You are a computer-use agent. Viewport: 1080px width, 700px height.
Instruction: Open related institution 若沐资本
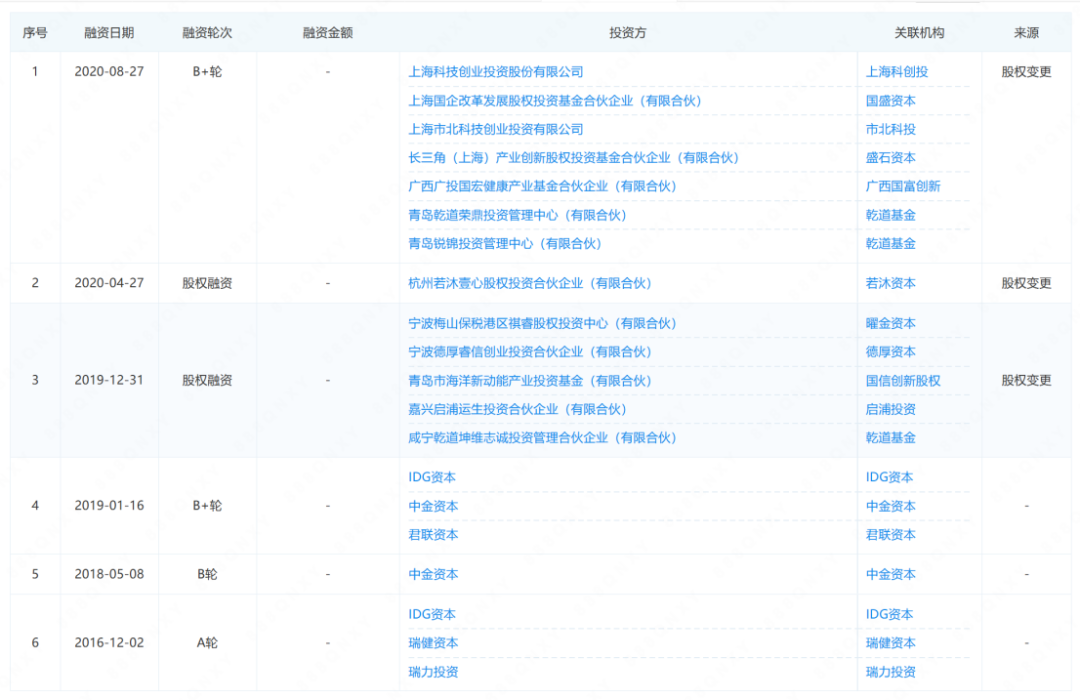click(x=891, y=283)
